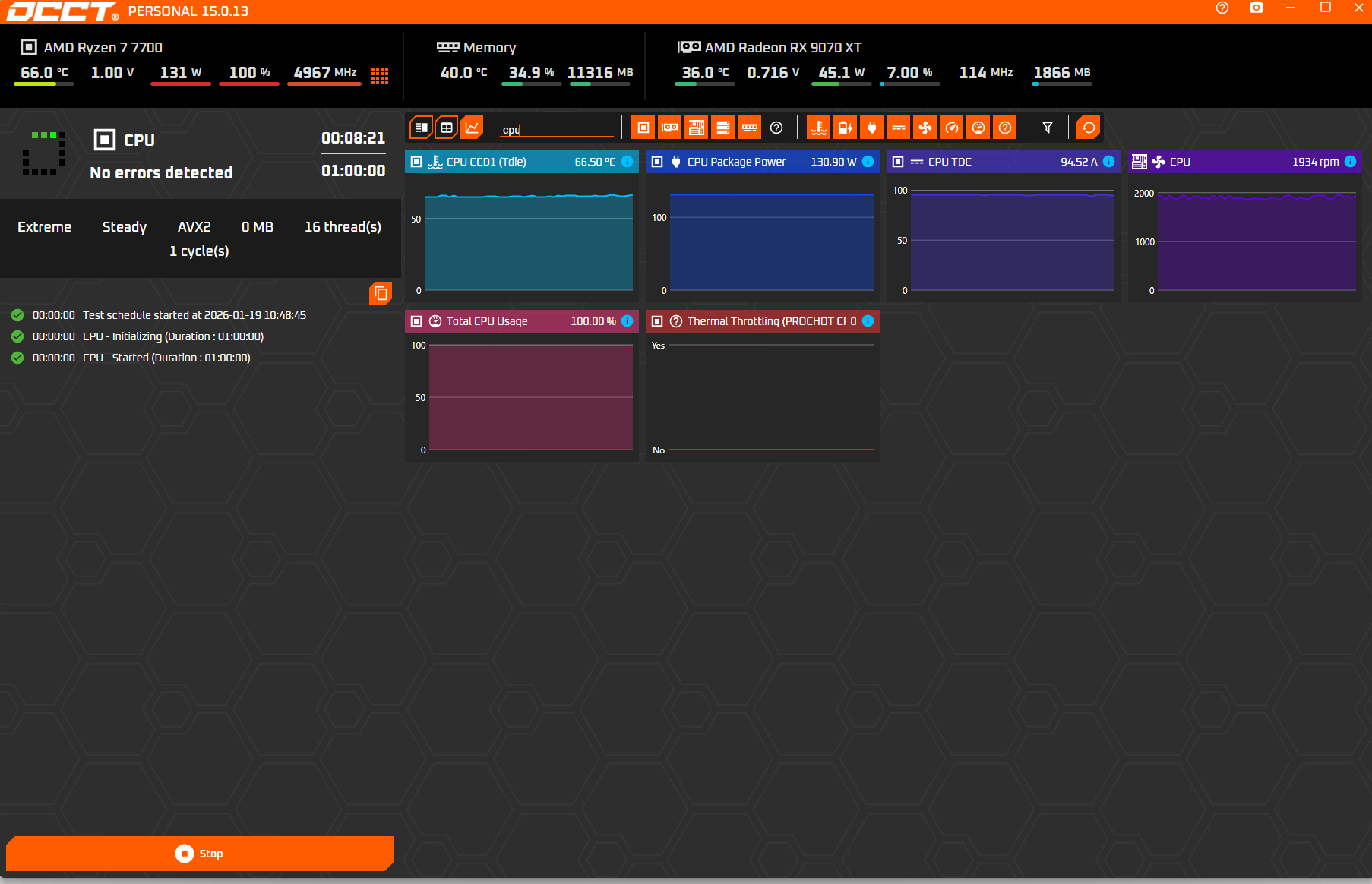Click the '0 MB' memory setting label
Screen dimensions: 1372x884
click(258, 226)
